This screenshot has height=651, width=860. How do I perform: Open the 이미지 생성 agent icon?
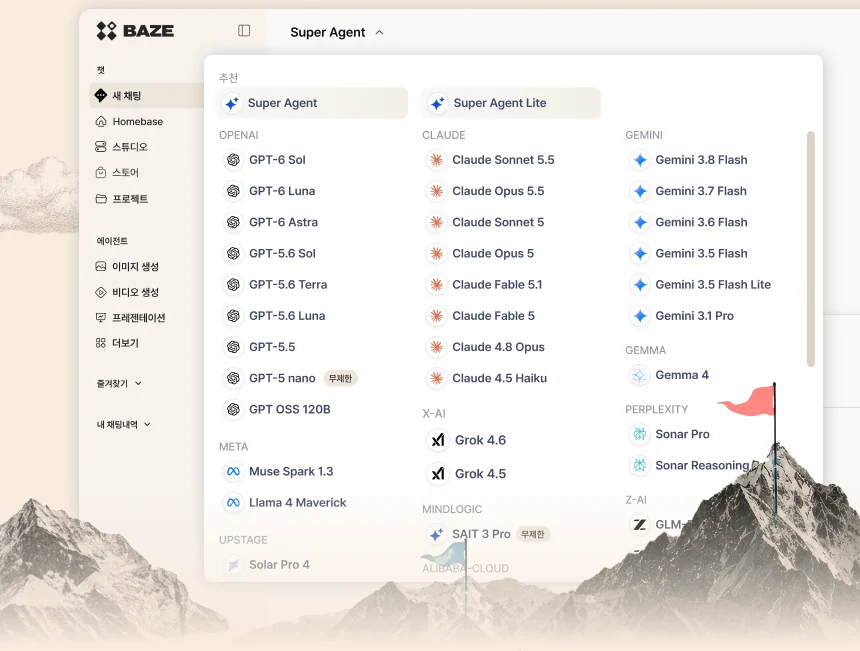click(x=101, y=266)
